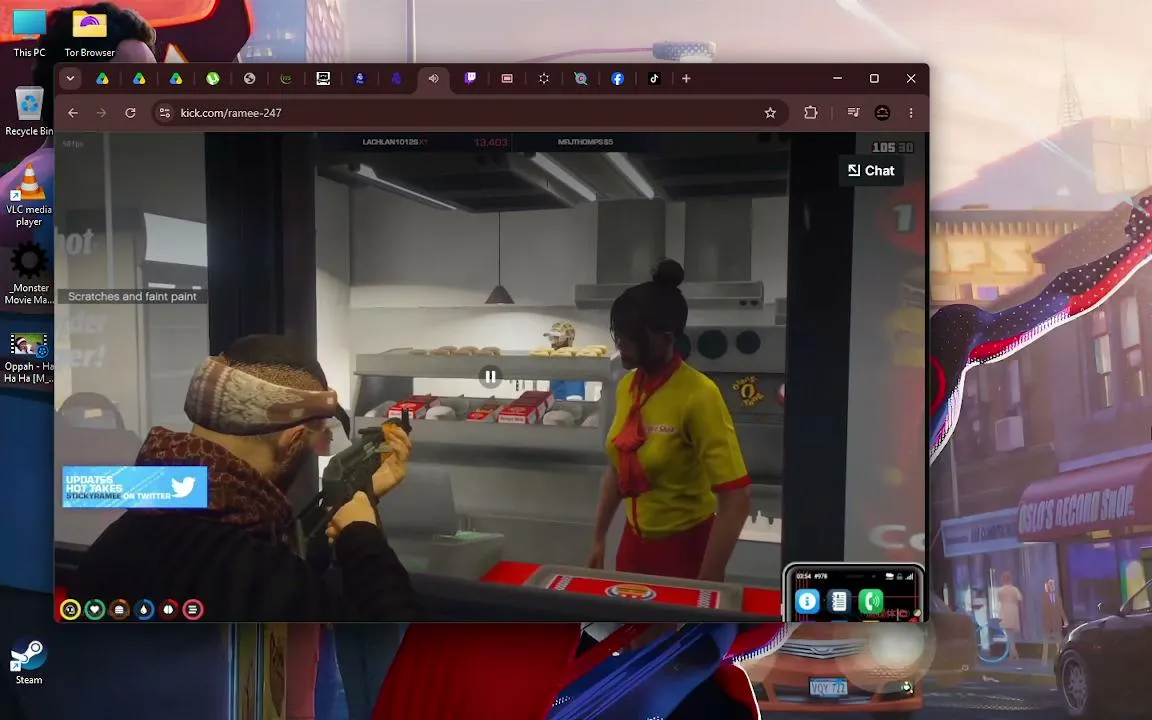Screen dimensions: 1152x720
Task: Reload the kick.com page
Action: click(130, 112)
